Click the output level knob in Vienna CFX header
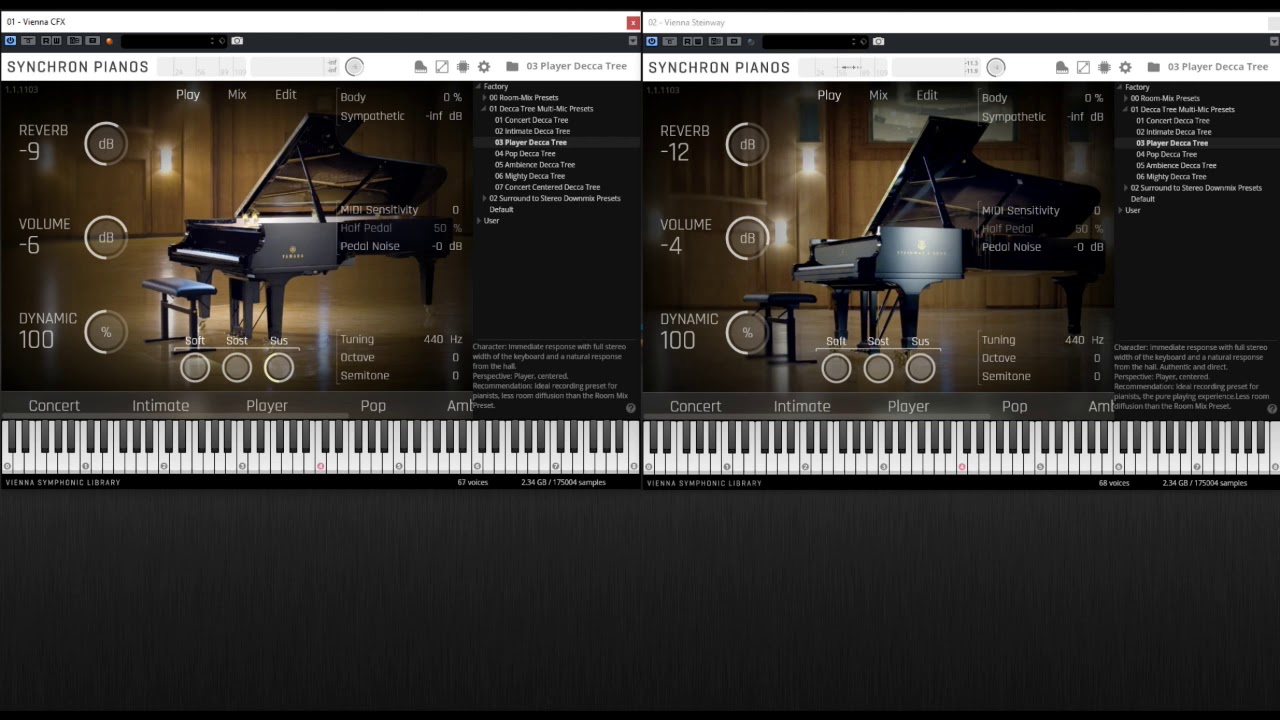 tap(354, 67)
